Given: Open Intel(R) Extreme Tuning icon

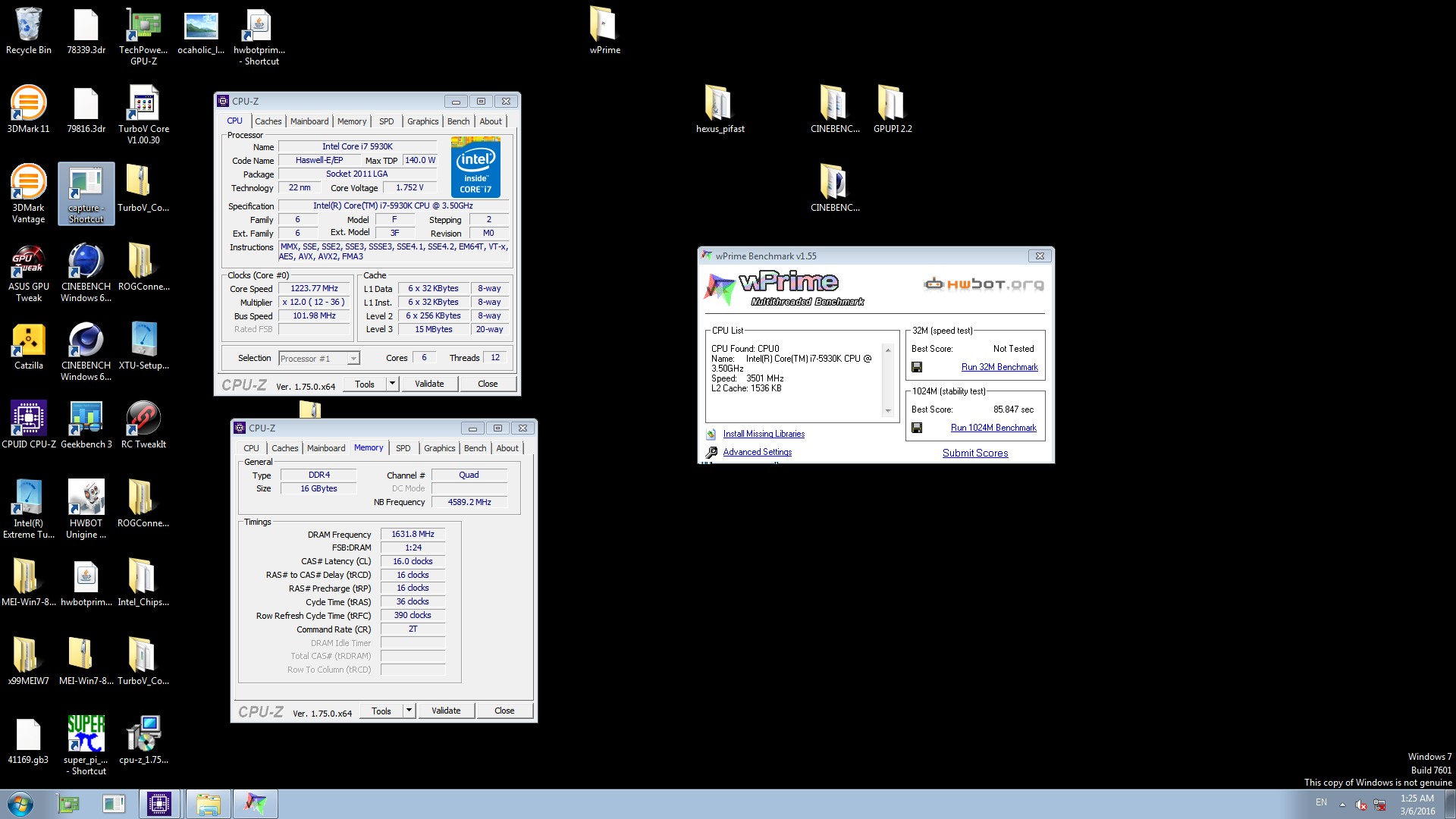Looking at the screenshot, I should [29, 509].
